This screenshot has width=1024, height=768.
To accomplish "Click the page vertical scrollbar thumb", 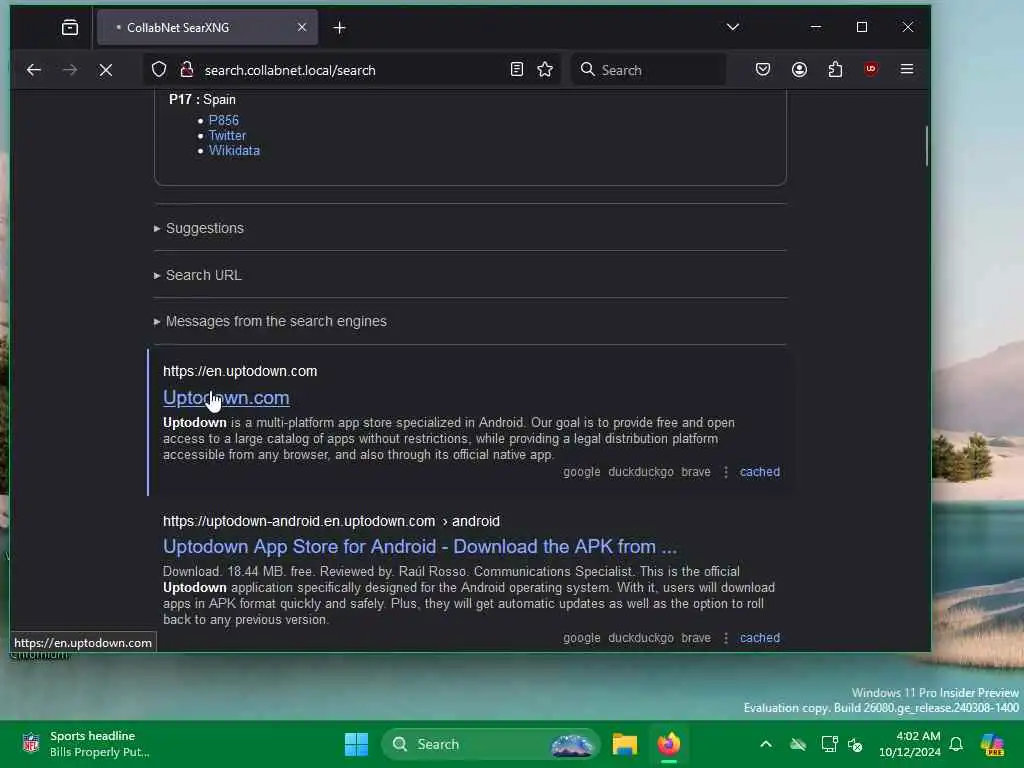I will click(x=926, y=146).
